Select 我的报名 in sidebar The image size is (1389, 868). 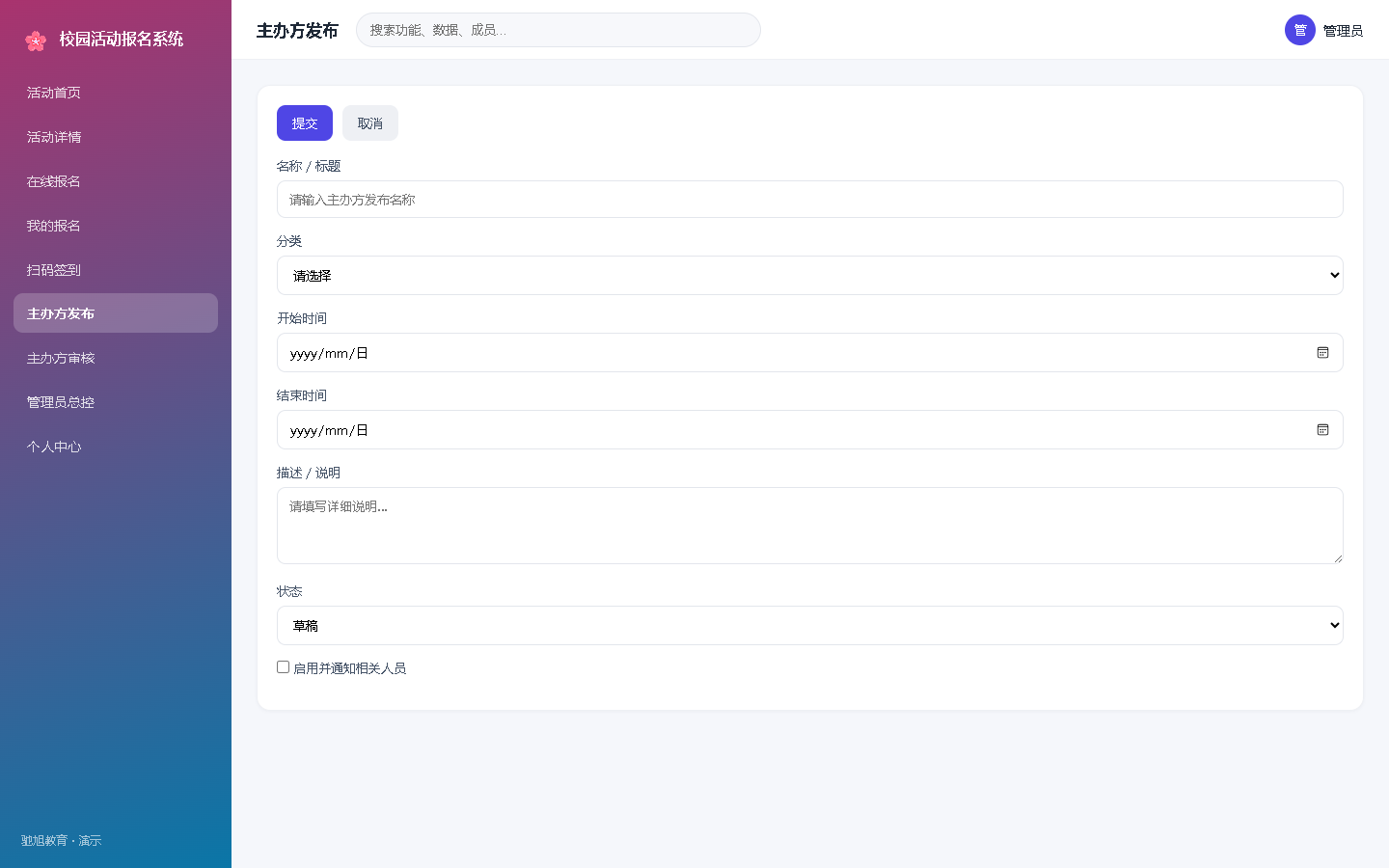[116, 226]
